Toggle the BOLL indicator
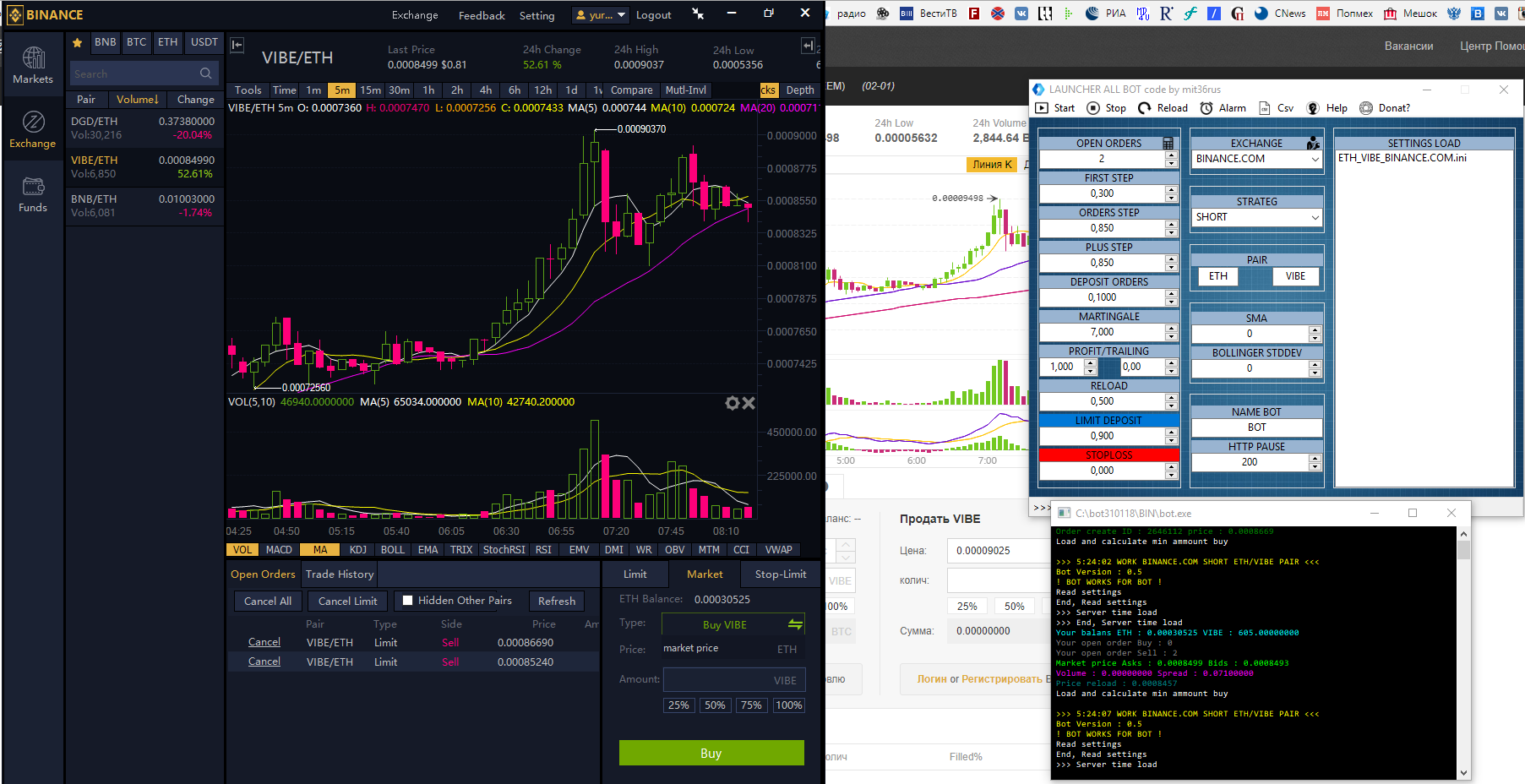This screenshot has width=1525, height=784. 393,550
